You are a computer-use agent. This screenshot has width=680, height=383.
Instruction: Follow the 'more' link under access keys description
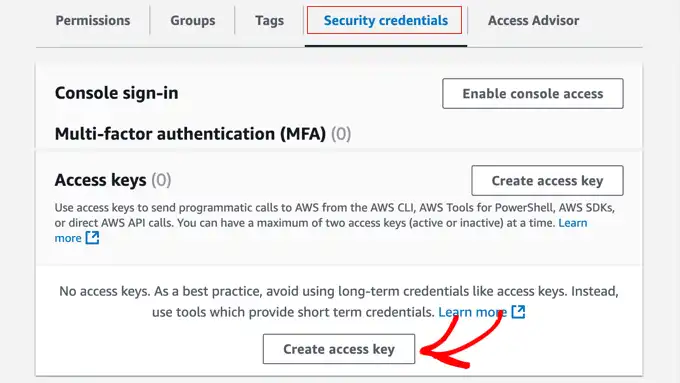68,238
